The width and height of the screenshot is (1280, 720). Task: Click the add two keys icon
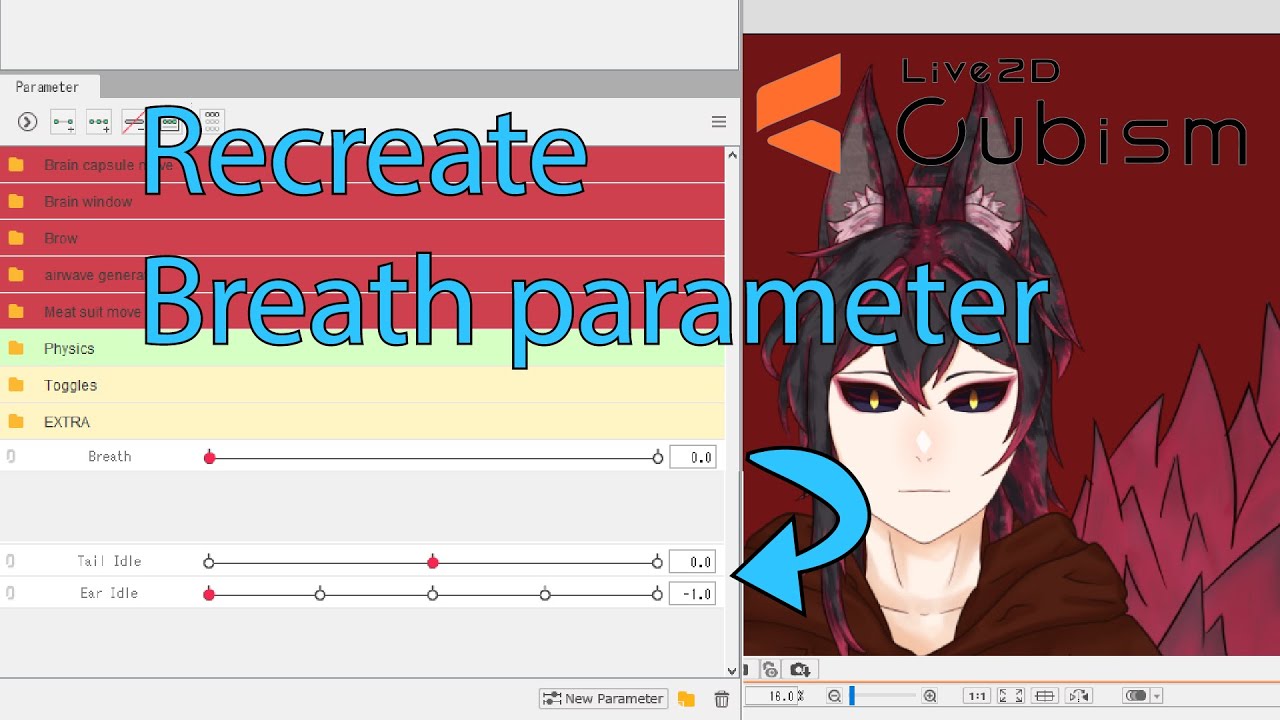(63, 122)
